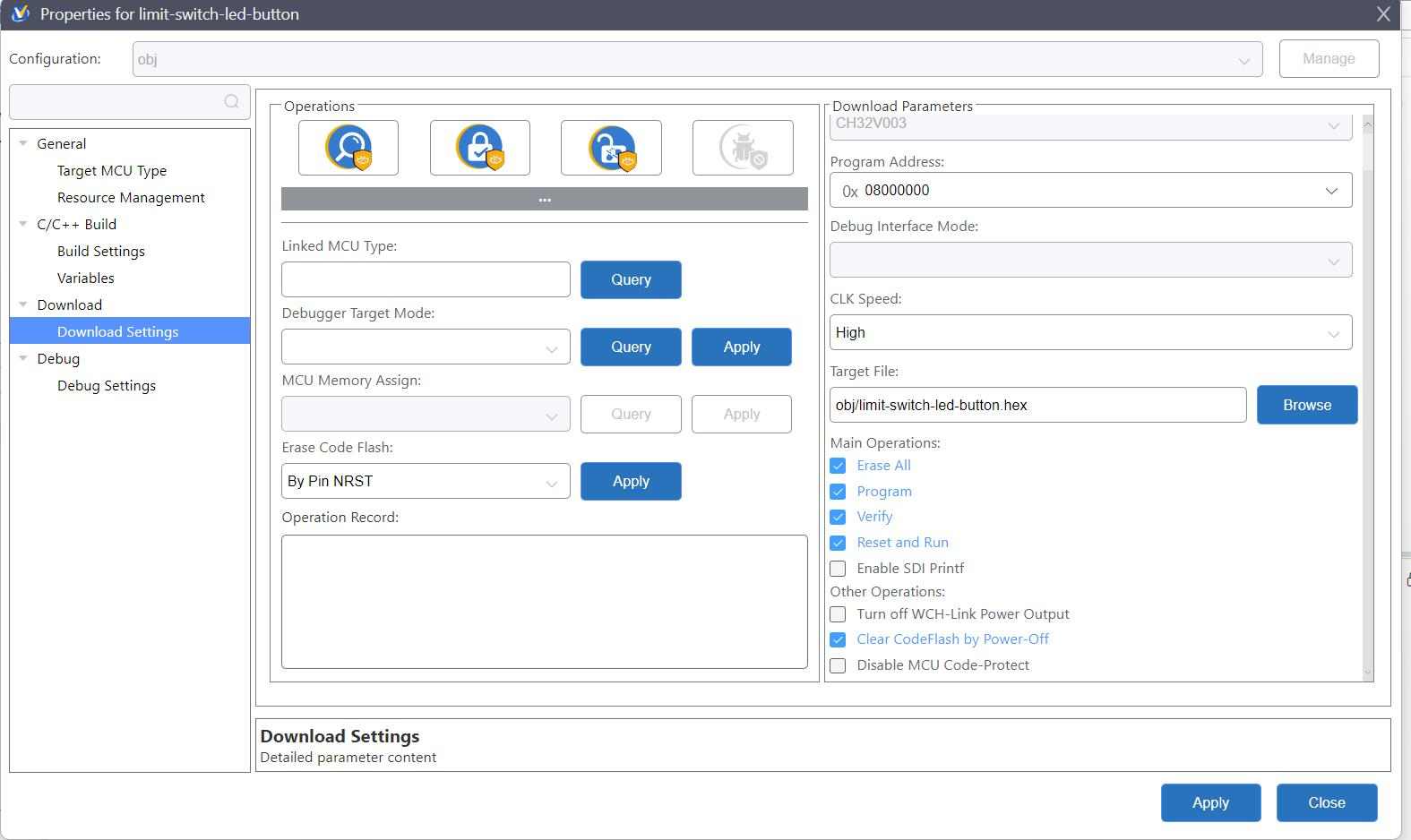1411x840 pixels.
Task: Open the Debug Interface Mode dropdown
Action: pos(1091,260)
